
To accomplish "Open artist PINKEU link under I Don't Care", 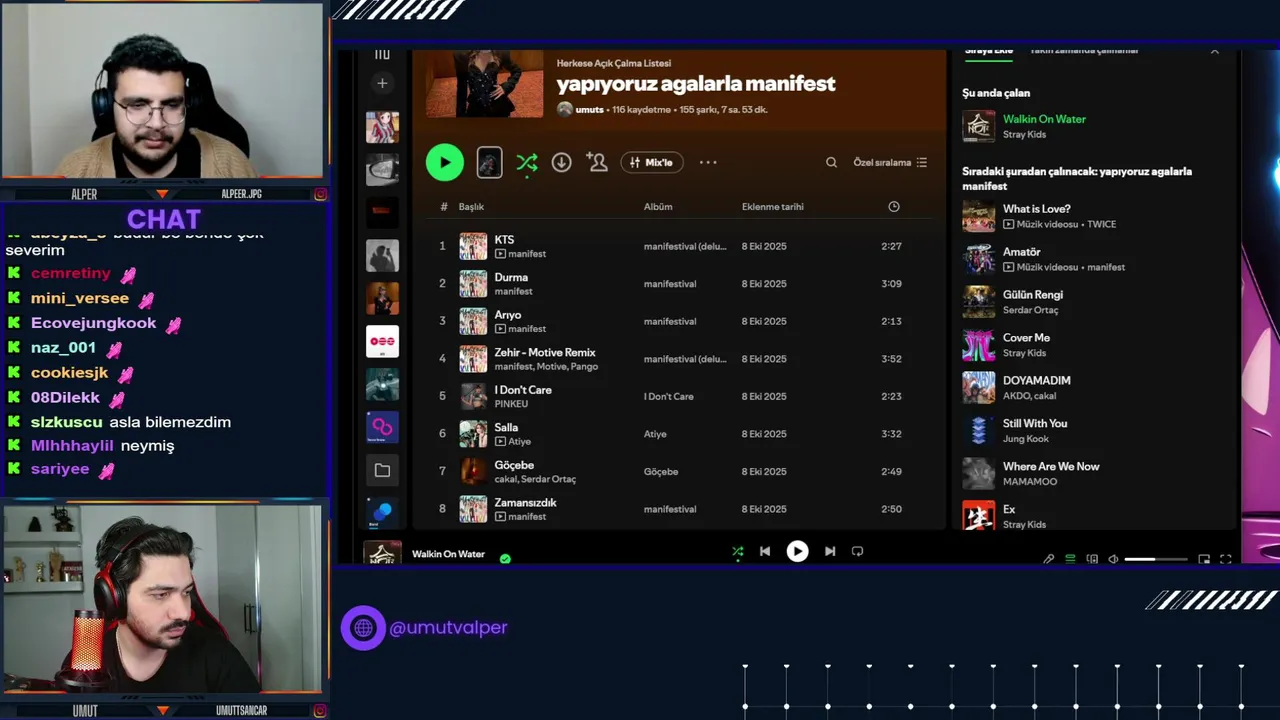I will 511,404.
